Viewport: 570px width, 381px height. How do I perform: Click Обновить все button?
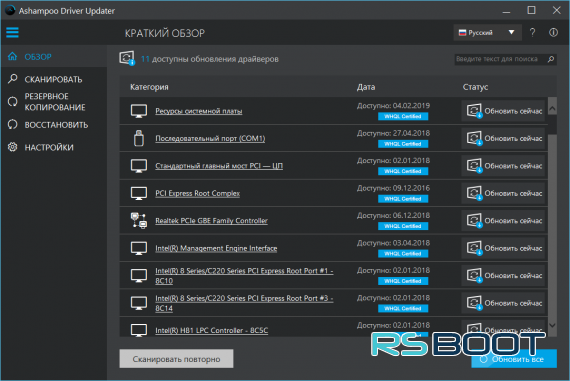514,359
